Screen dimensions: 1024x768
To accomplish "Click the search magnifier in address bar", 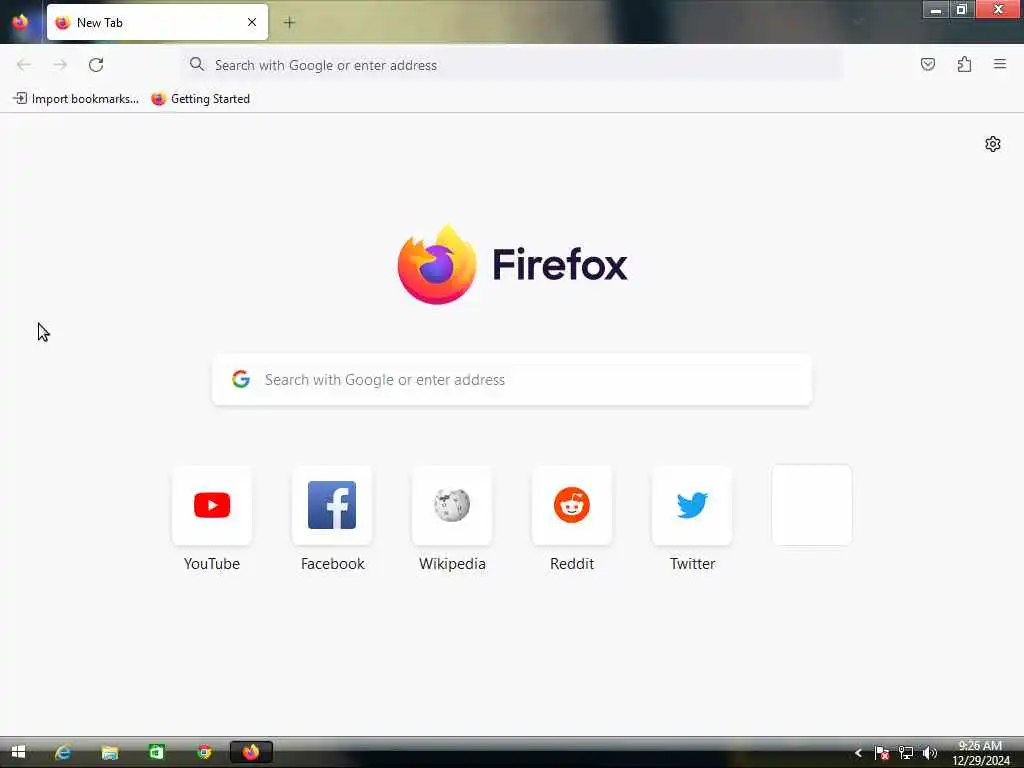I will 197,64.
